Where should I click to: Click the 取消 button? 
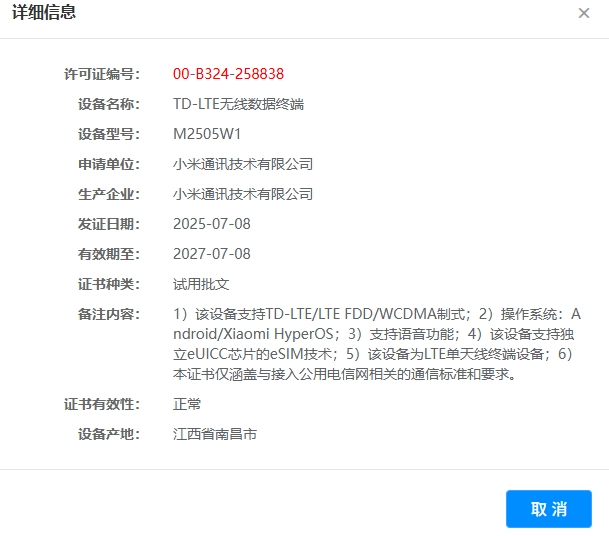pyautogui.click(x=548, y=508)
